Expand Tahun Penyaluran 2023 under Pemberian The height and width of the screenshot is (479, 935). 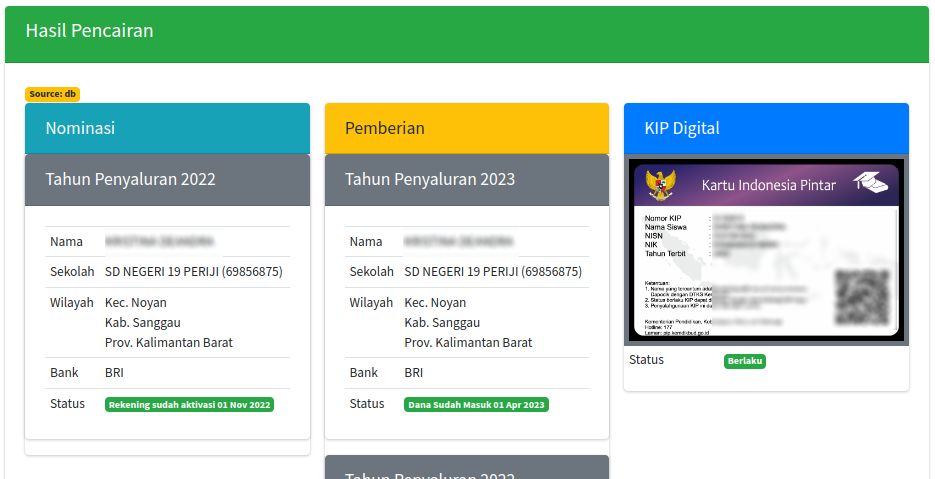(466, 179)
